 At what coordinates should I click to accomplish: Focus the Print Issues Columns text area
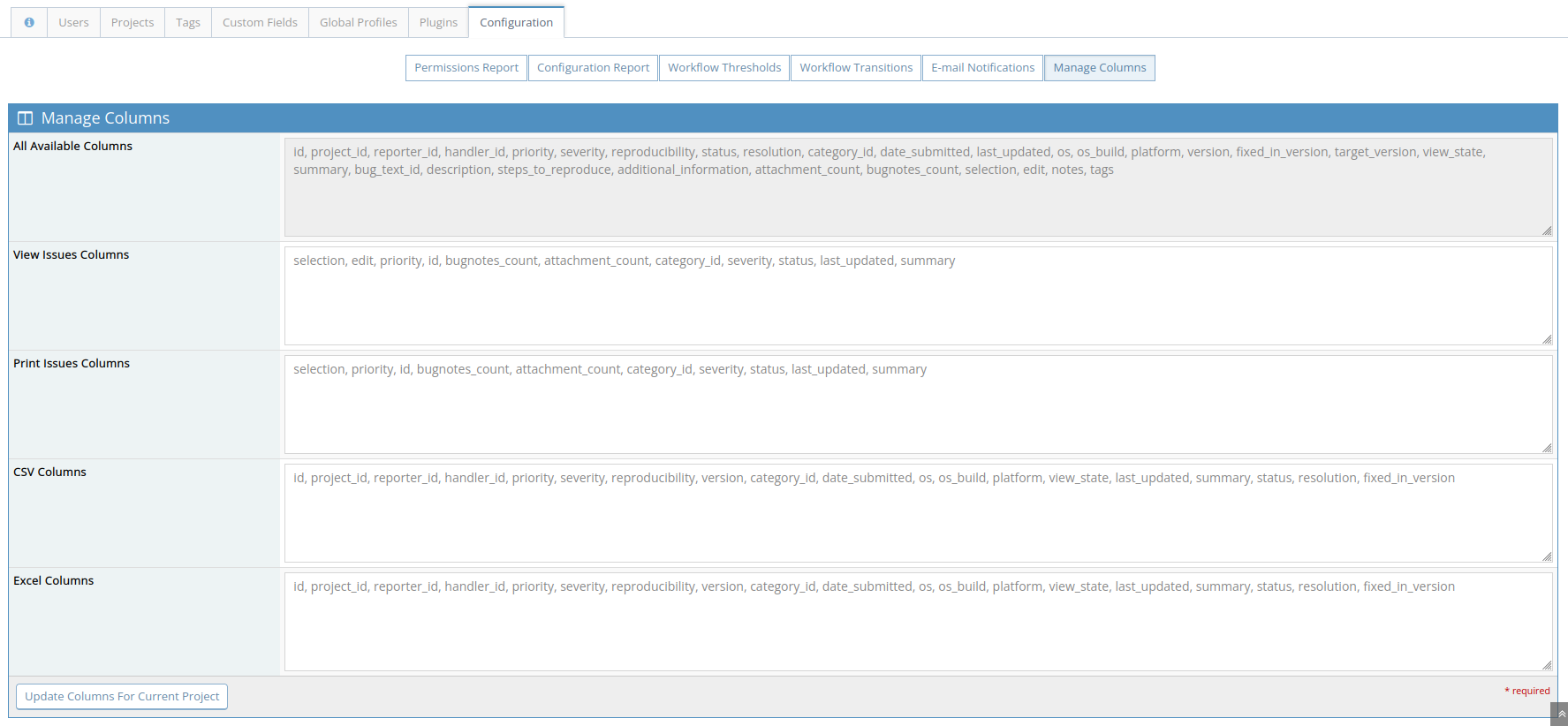917,405
